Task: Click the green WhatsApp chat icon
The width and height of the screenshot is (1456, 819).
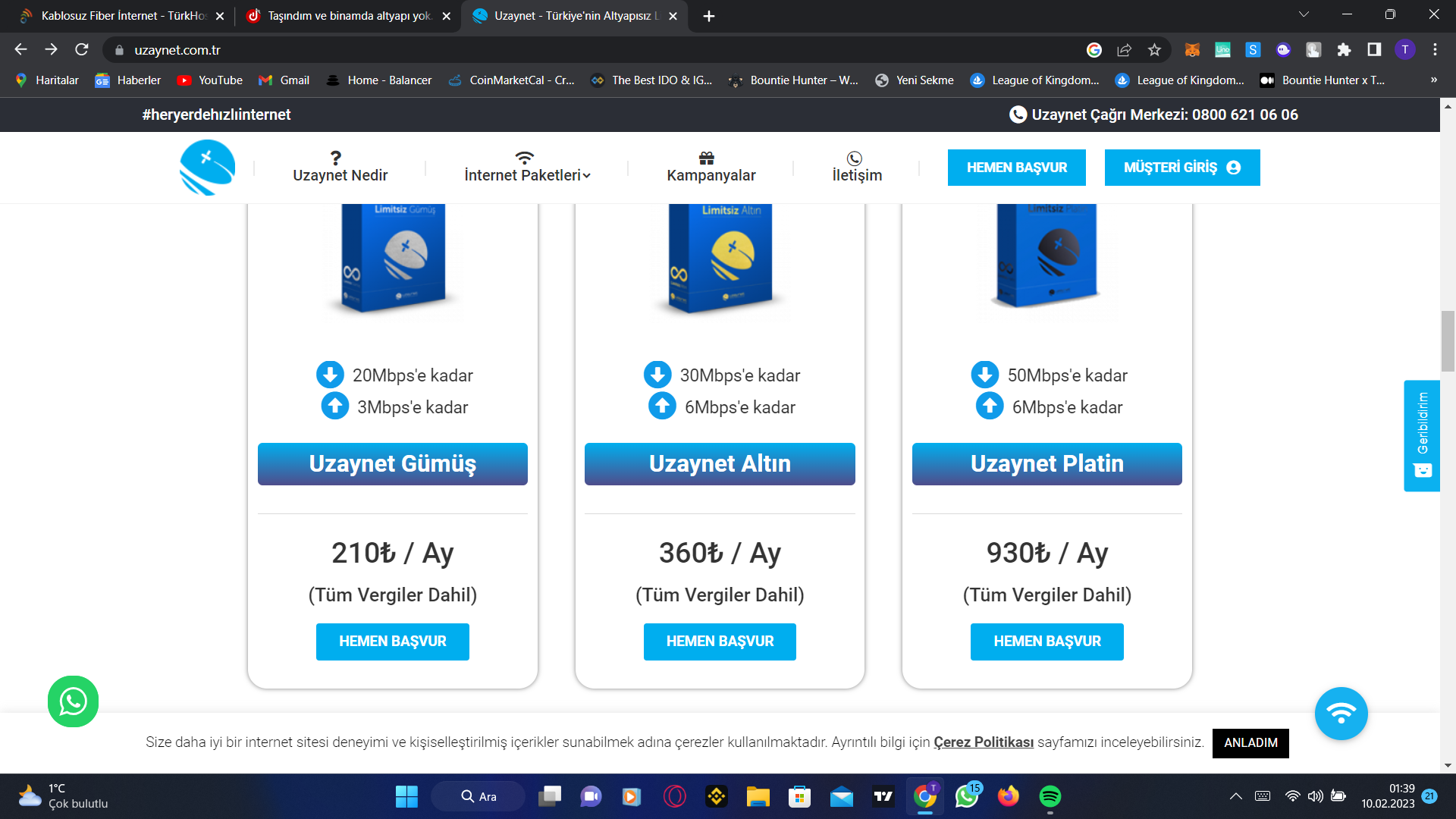Action: click(73, 701)
